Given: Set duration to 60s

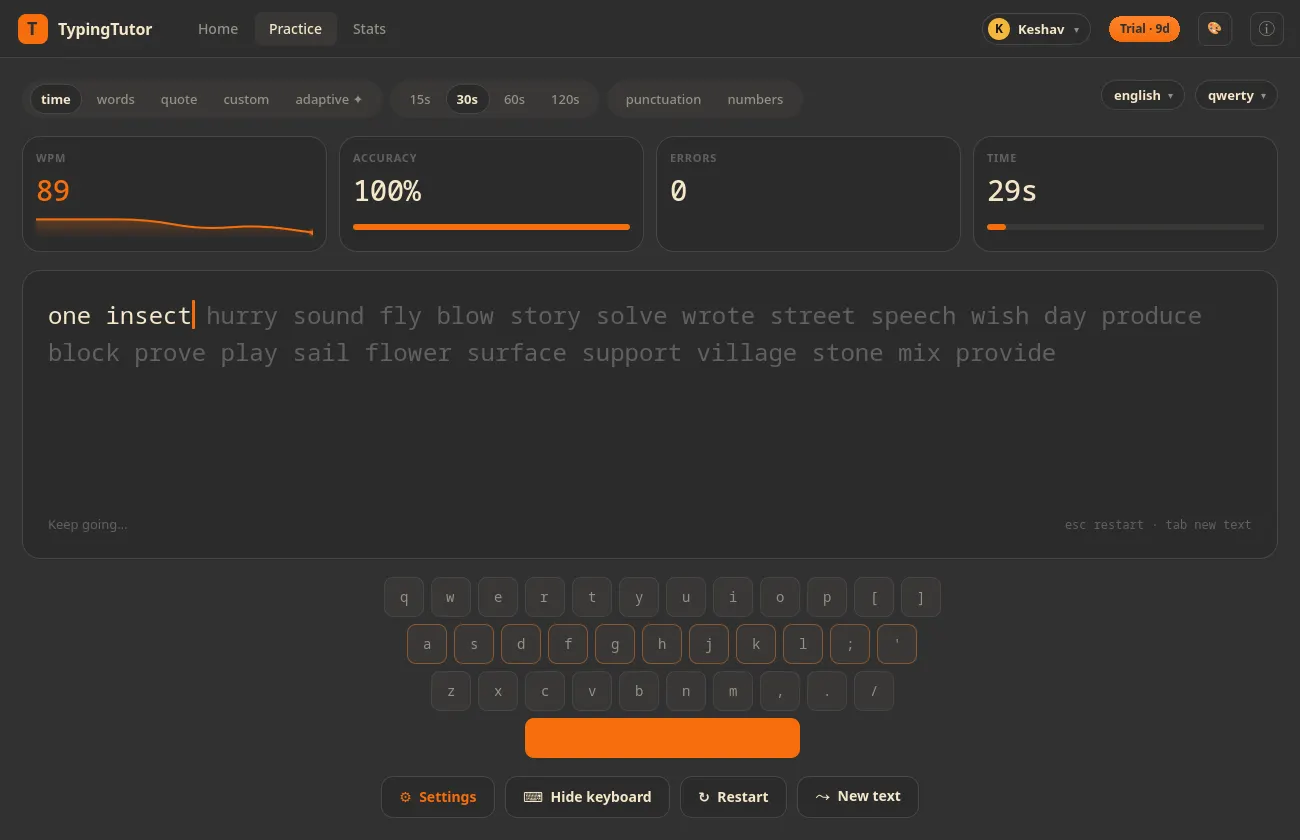Looking at the screenshot, I should 514,99.
